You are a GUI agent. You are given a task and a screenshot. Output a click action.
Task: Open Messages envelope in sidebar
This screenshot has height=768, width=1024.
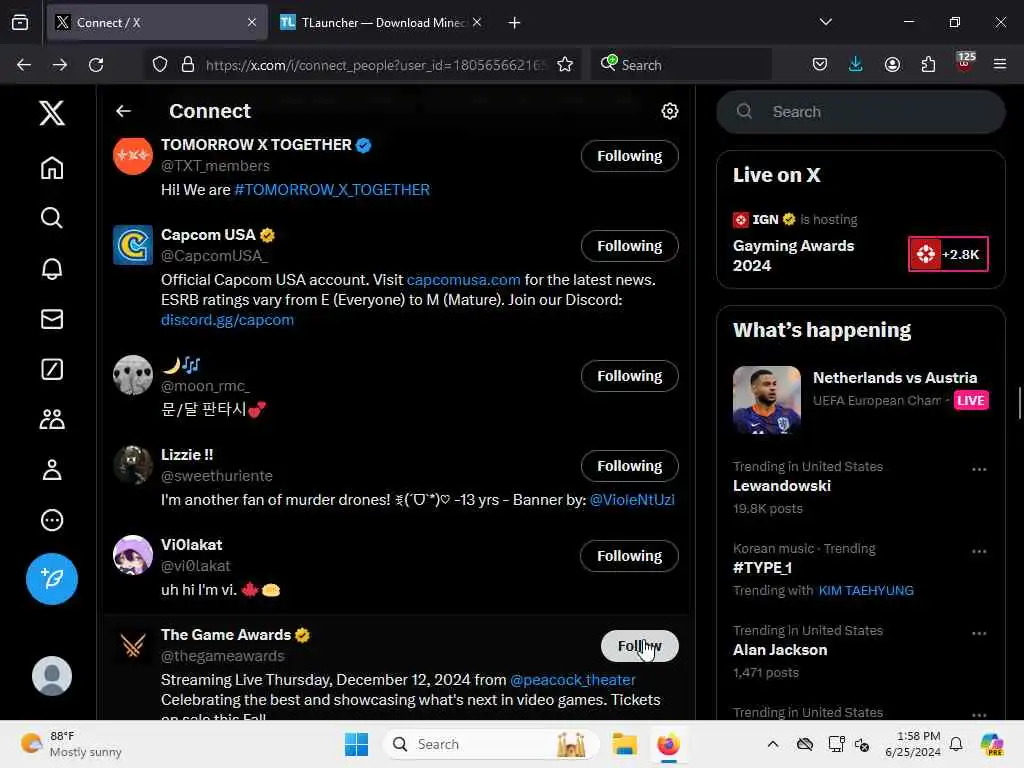[x=52, y=319]
